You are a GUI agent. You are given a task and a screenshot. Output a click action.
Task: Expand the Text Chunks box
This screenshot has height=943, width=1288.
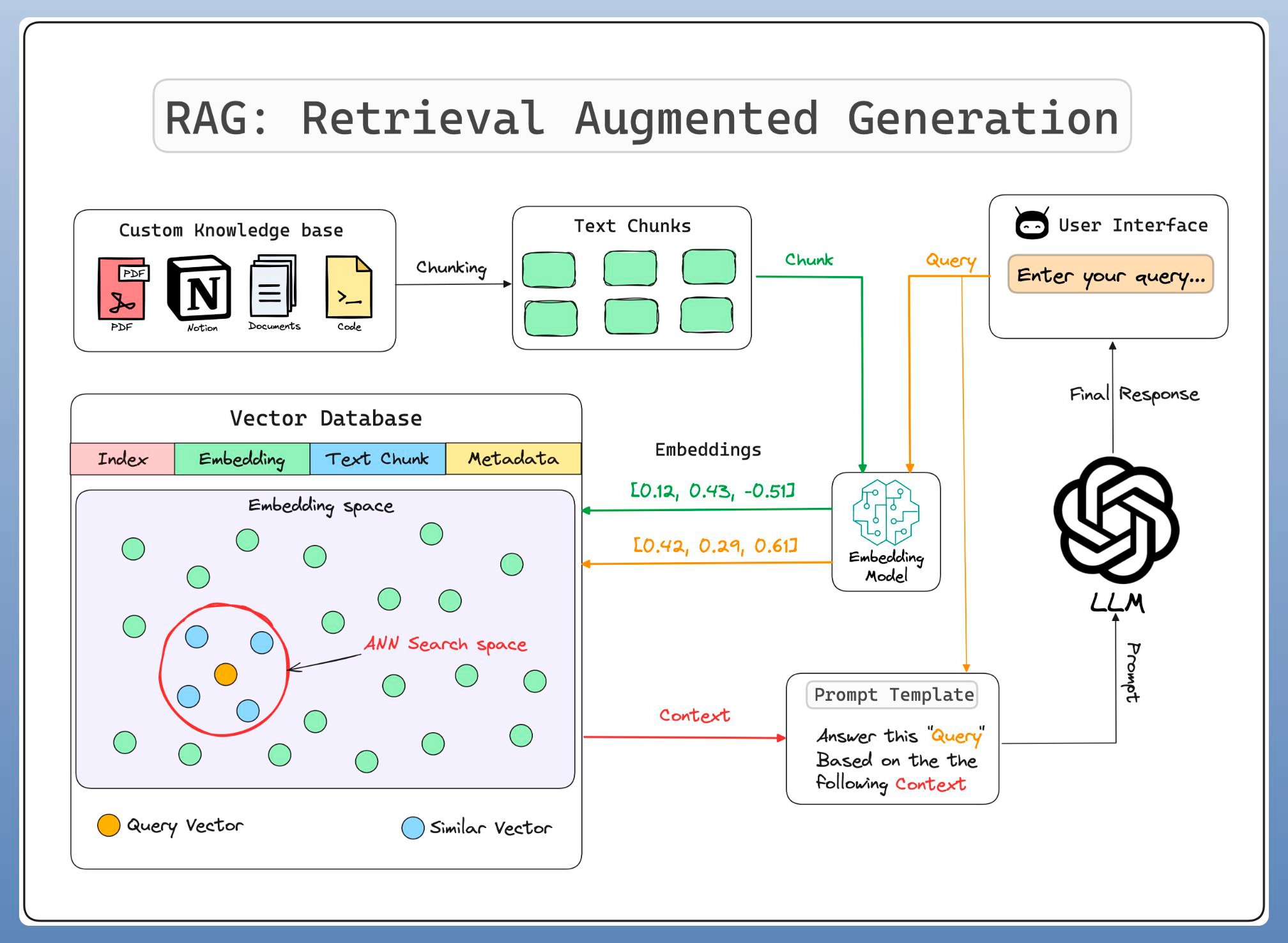632,226
